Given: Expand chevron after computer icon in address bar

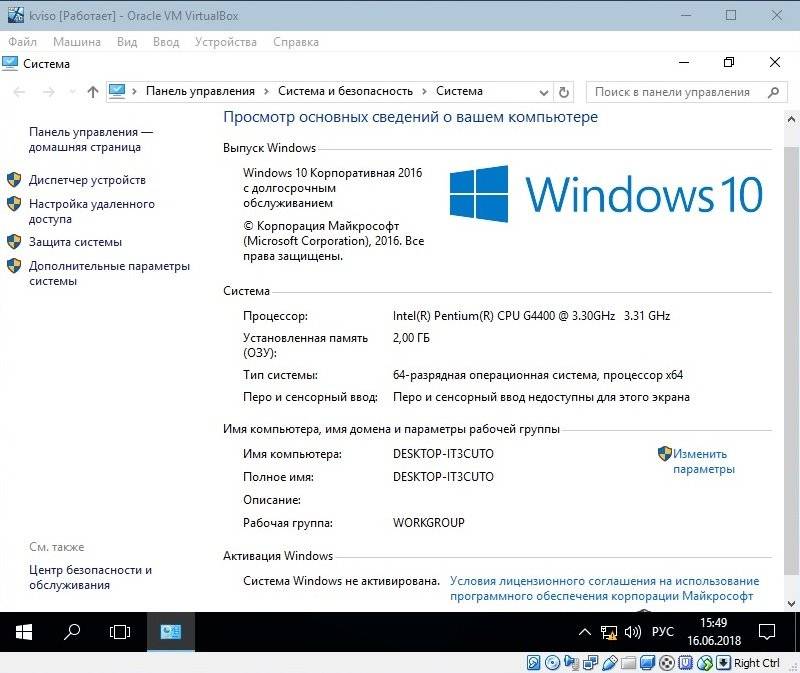Looking at the screenshot, I should pyautogui.click(x=134, y=92).
